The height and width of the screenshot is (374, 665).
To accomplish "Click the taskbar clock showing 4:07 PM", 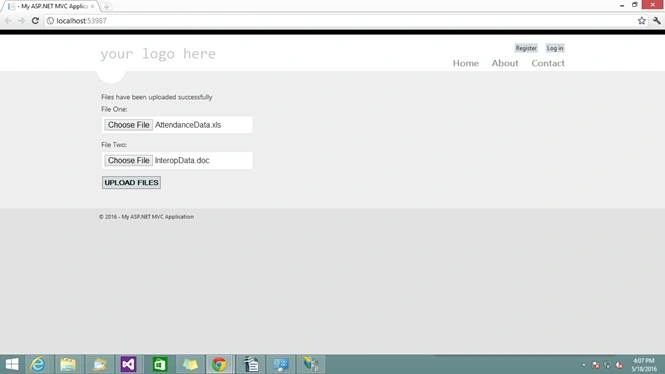I will click(644, 365).
